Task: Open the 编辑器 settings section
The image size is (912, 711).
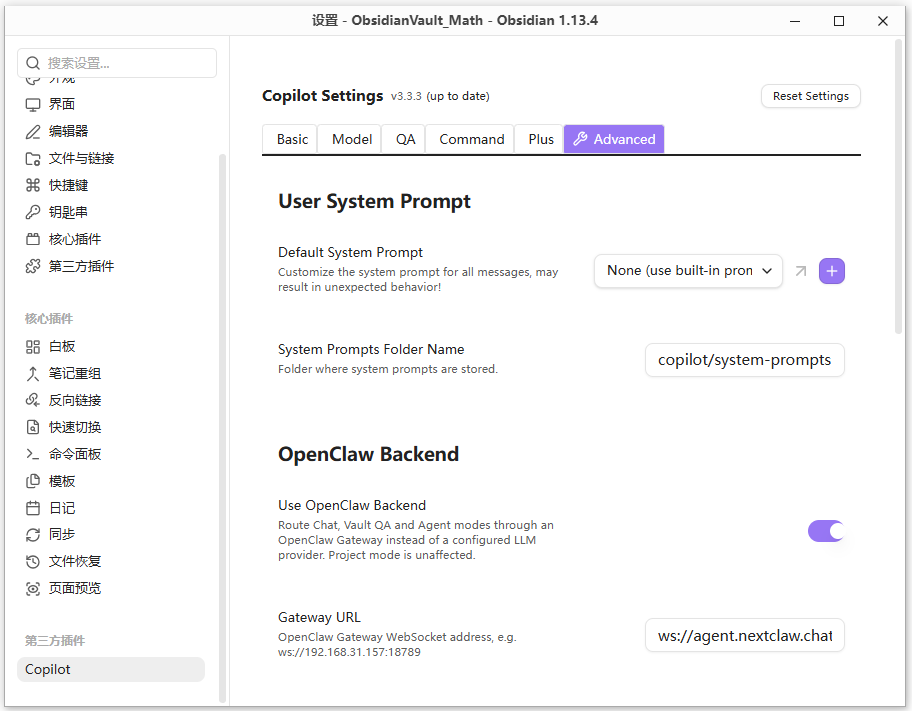Action: pos(111,131)
